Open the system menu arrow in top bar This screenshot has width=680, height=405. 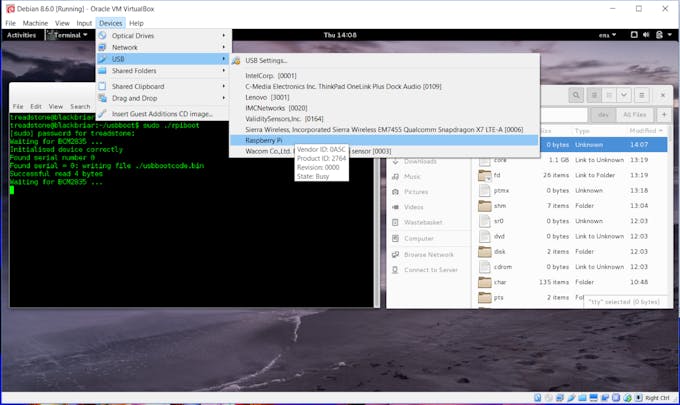pos(670,35)
